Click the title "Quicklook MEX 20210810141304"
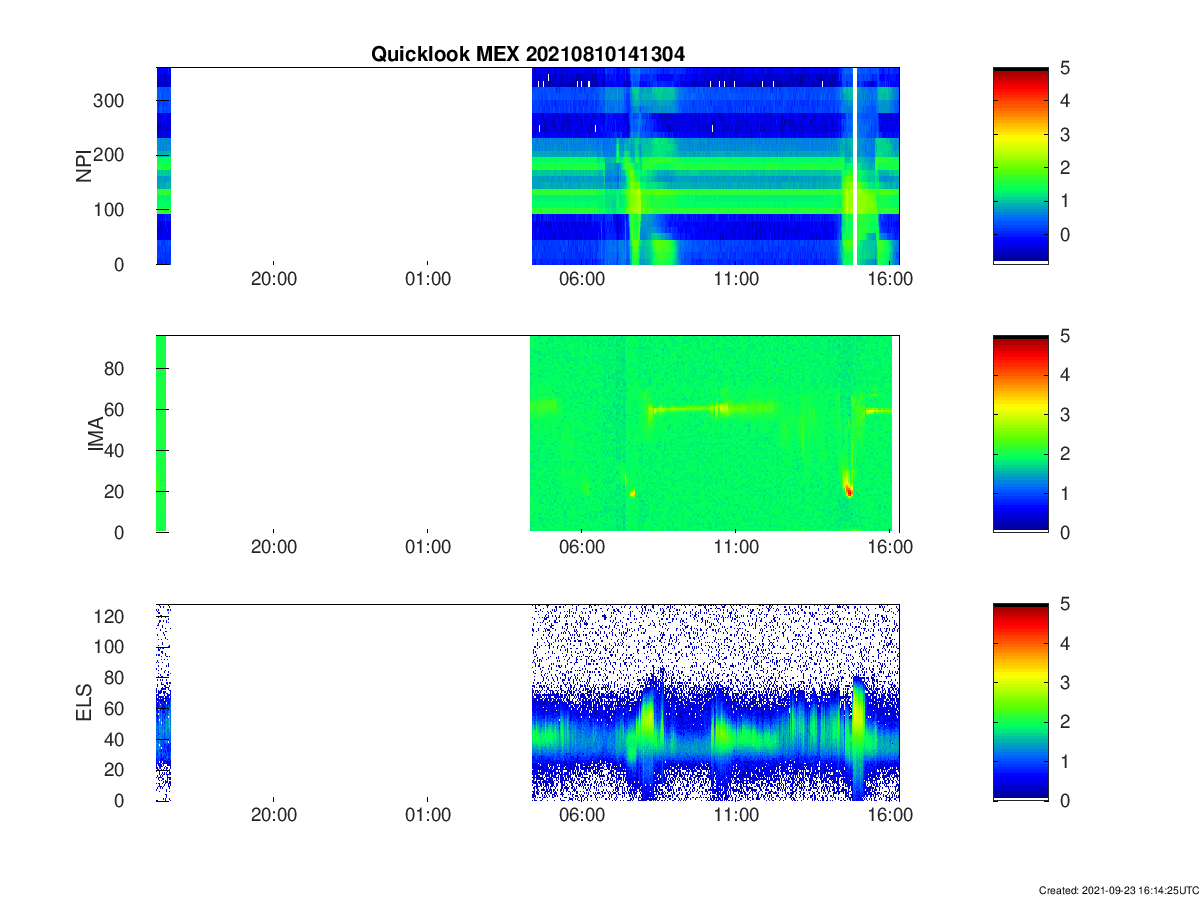 [x=528, y=55]
